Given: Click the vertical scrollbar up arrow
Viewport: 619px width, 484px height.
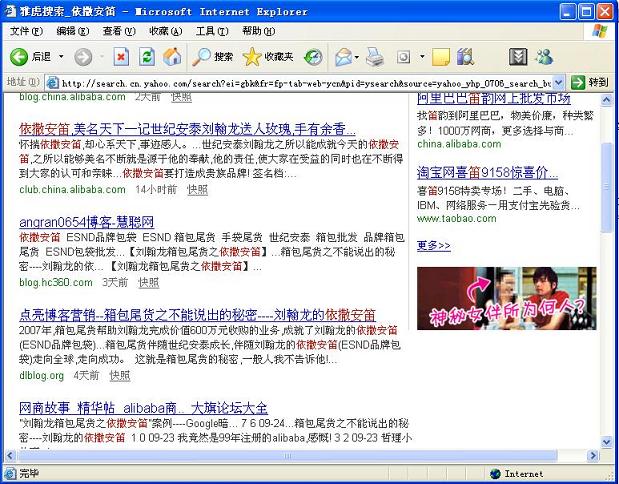Looking at the screenshot, I should click(x=606, y=100).
